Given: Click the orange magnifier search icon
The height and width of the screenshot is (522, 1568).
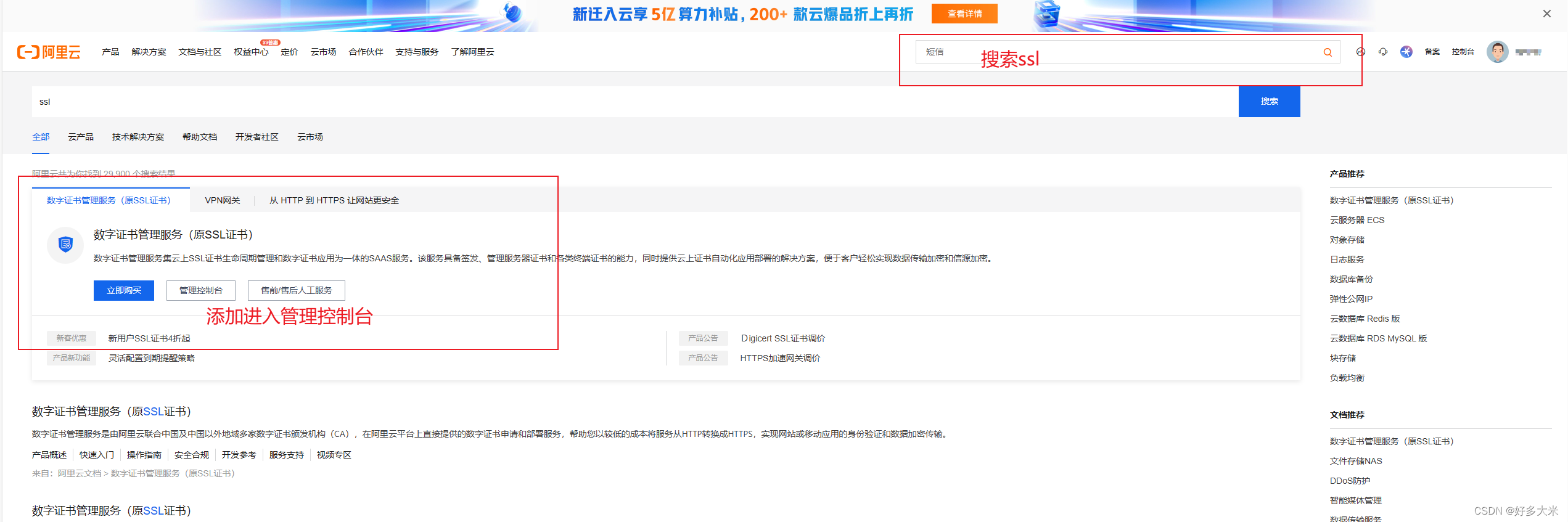Looking at the screenshot, I should tap(1328, 52).
